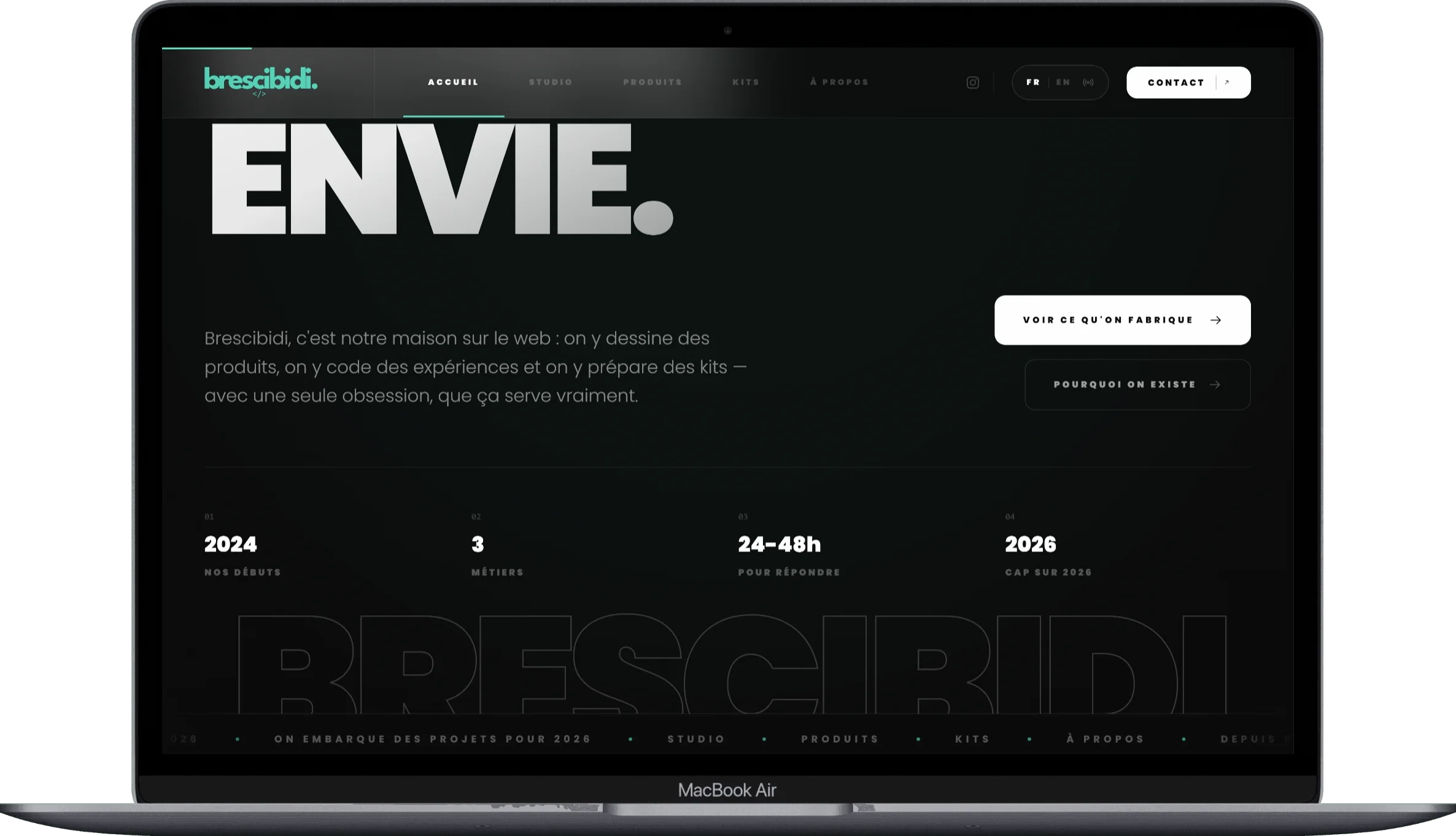Click Studio in the bottom marquee
Viewport: 1456px width, 836px height.
point(696,739)
